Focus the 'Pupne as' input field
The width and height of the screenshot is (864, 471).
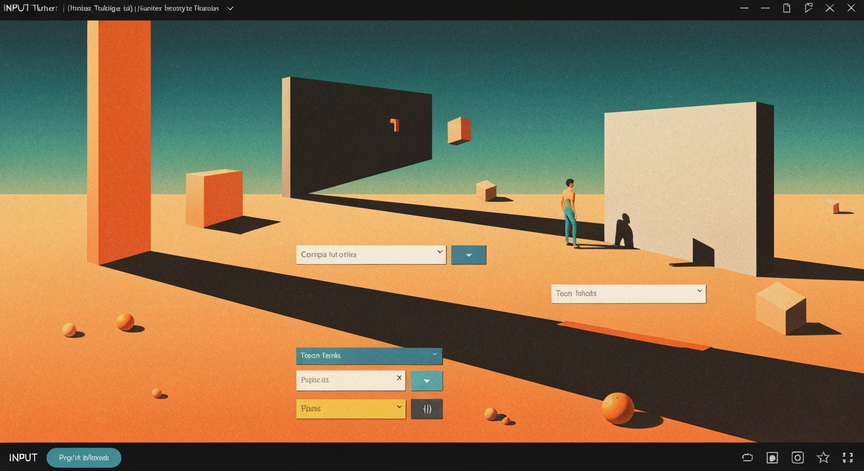(350, 380)
